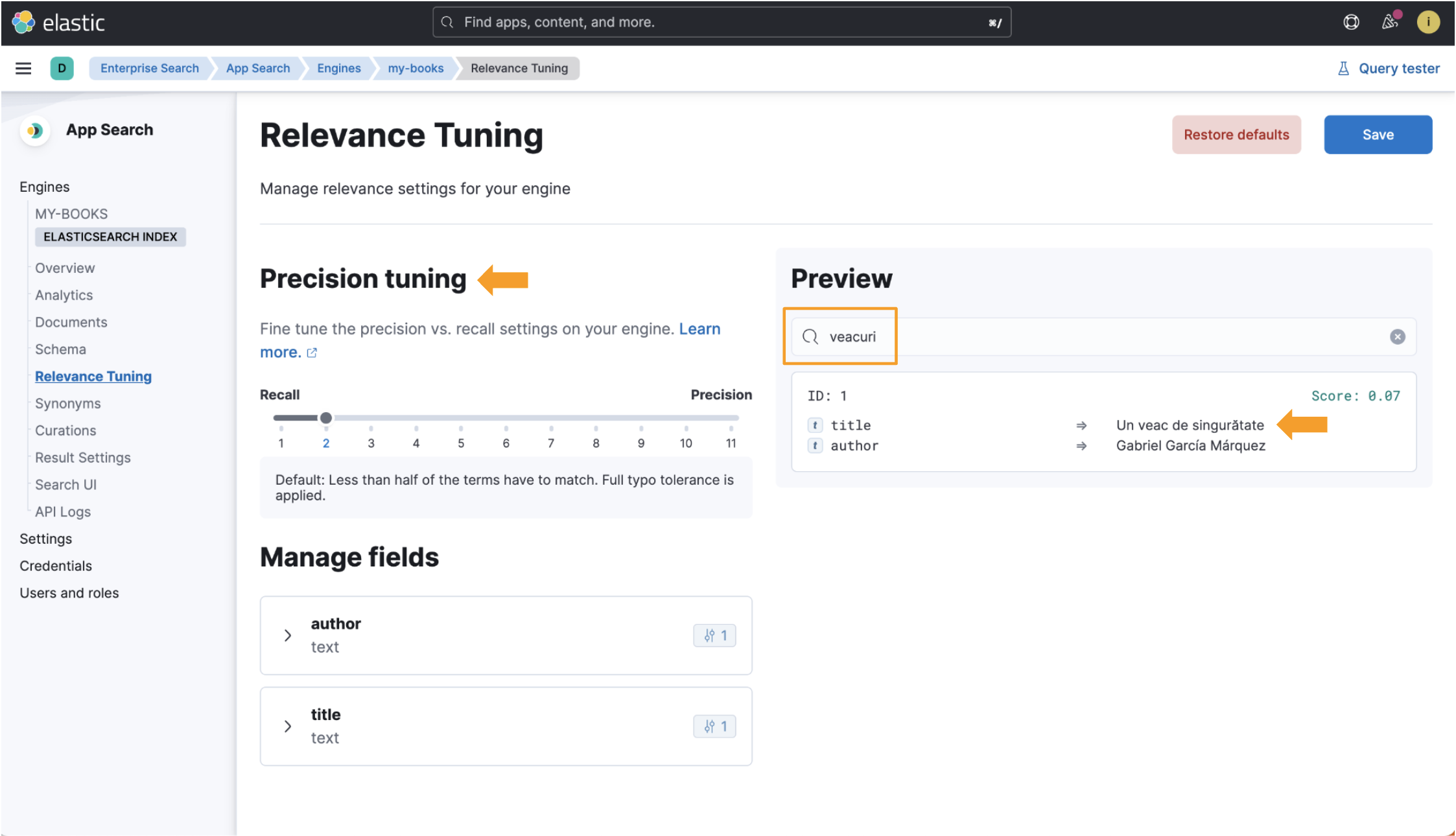Open Analytics in sidebar

pyautogui.click(x=64, y=296)
